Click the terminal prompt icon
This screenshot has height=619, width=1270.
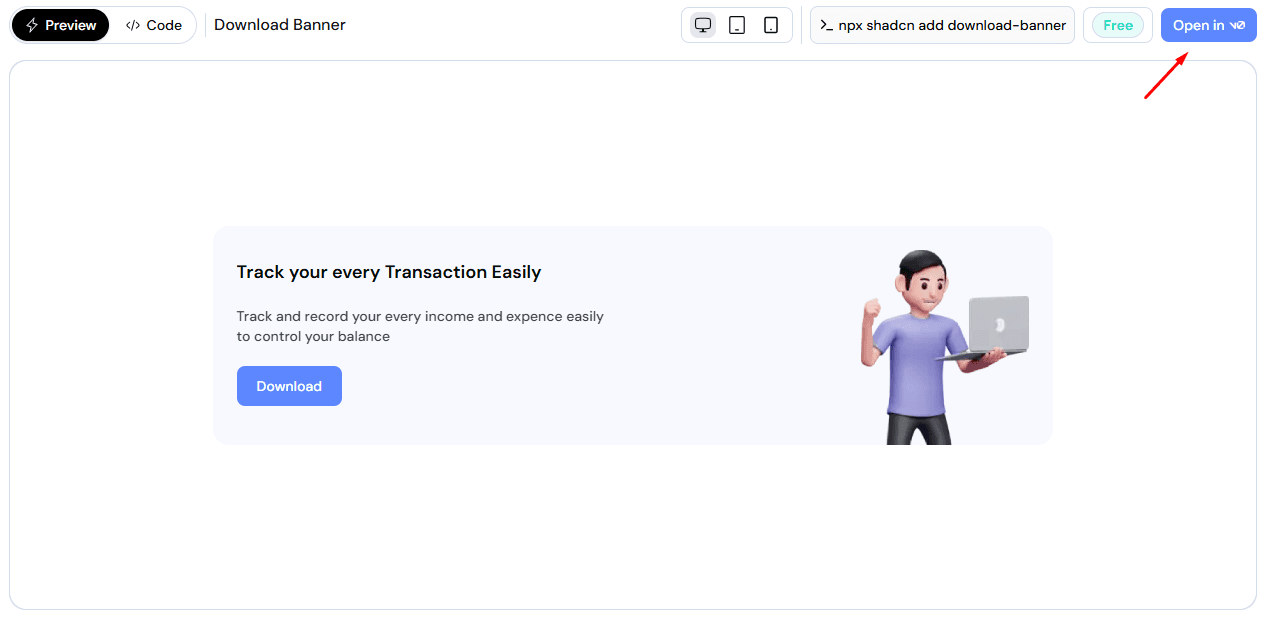click(x=826, y=26)
